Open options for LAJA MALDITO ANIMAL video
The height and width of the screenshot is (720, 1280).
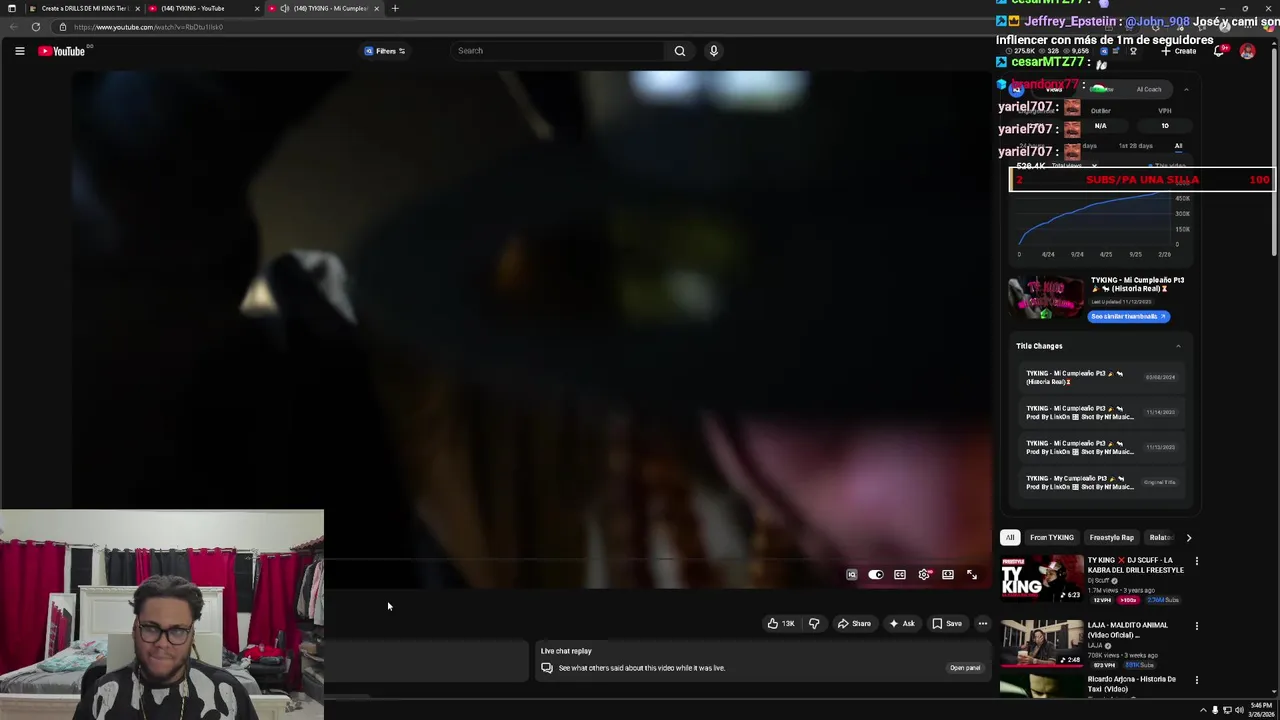click(x=1196, y=626)
